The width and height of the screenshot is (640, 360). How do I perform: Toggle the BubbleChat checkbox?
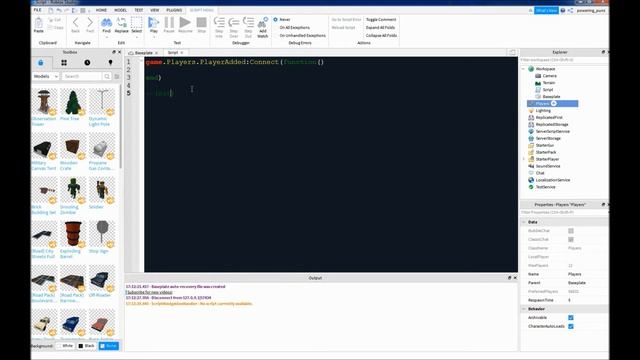[x=571, y=231]
